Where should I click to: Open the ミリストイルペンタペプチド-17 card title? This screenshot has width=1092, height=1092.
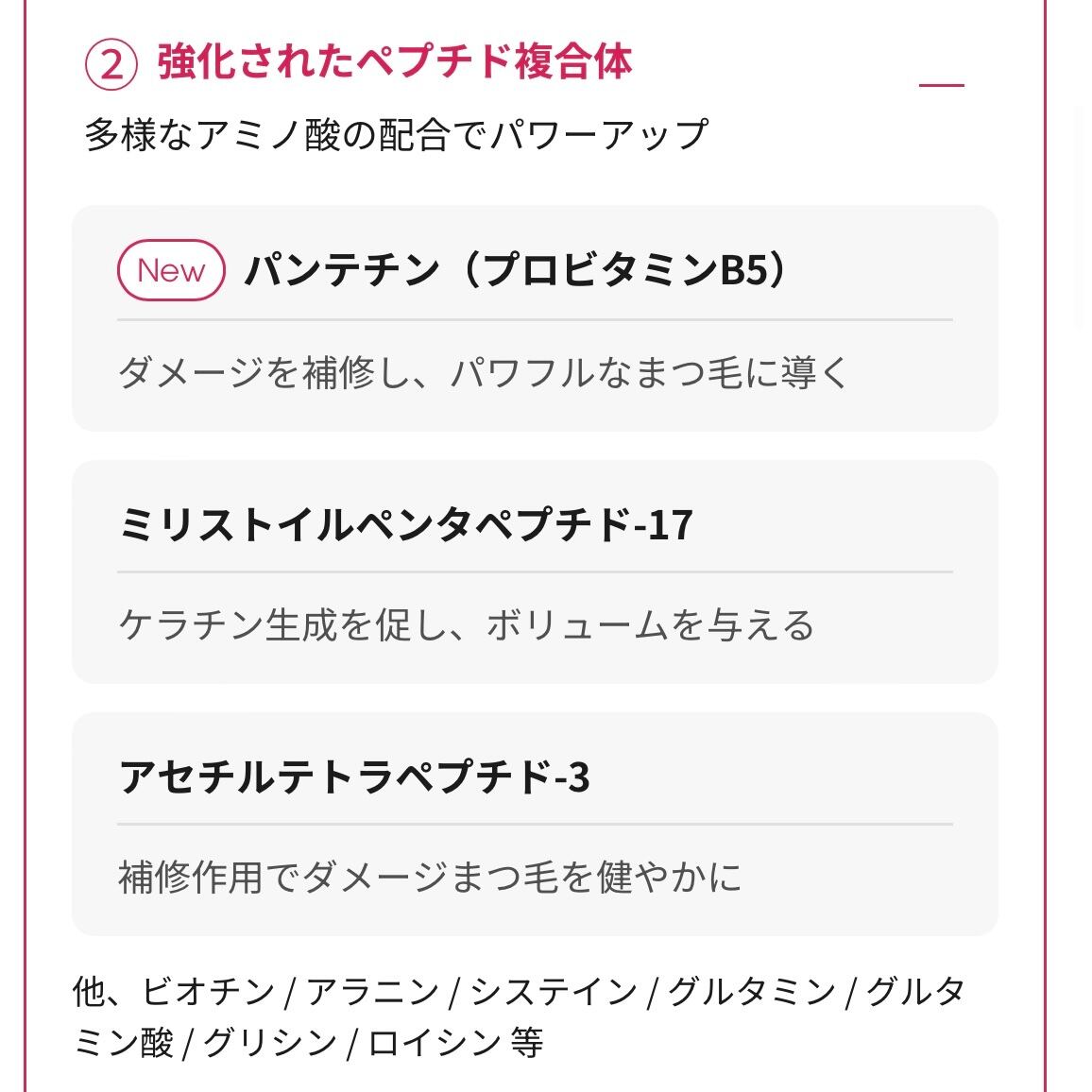pyautogui.click(x=406, y=524)
